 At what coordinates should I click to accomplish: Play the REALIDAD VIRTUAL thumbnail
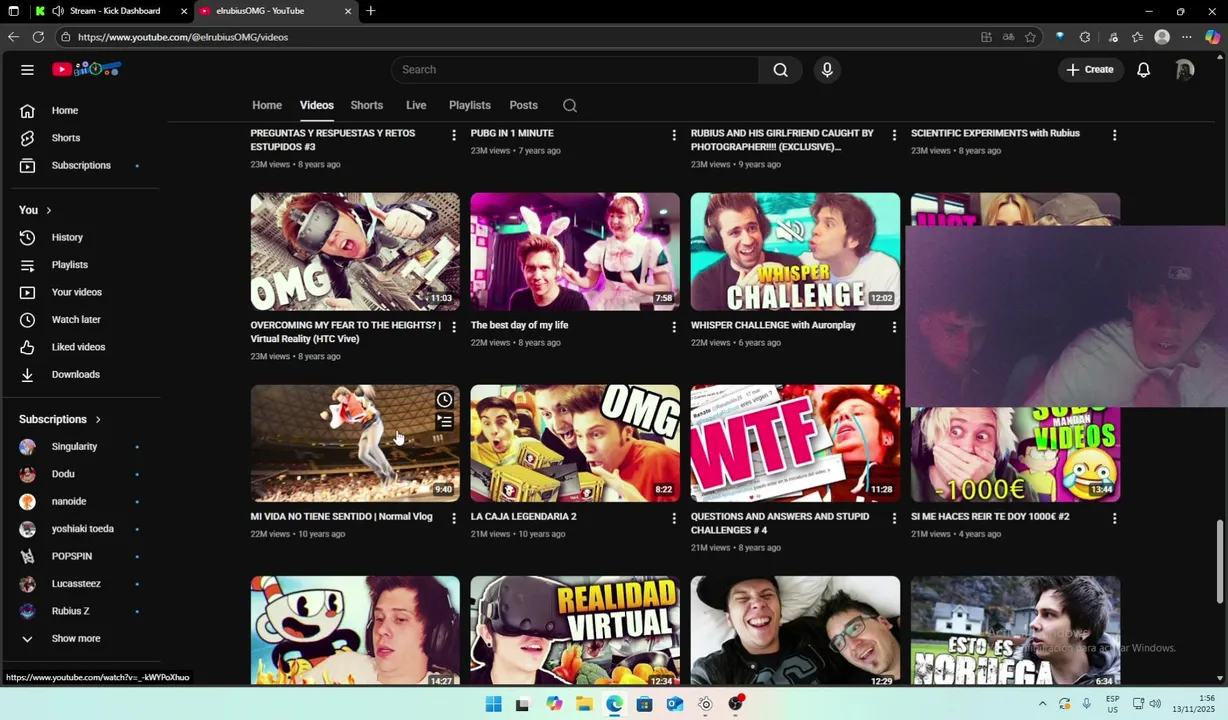click(575, 631)
